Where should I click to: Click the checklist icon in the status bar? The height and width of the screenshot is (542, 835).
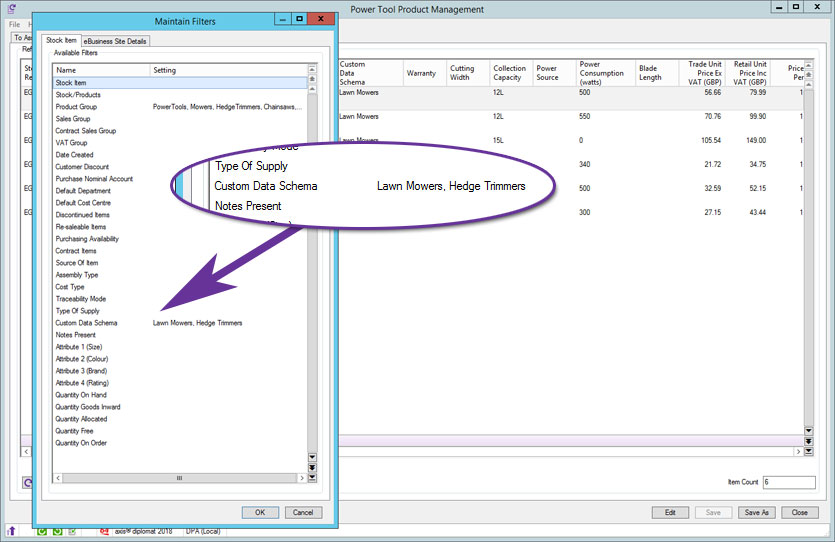[72, 531]
